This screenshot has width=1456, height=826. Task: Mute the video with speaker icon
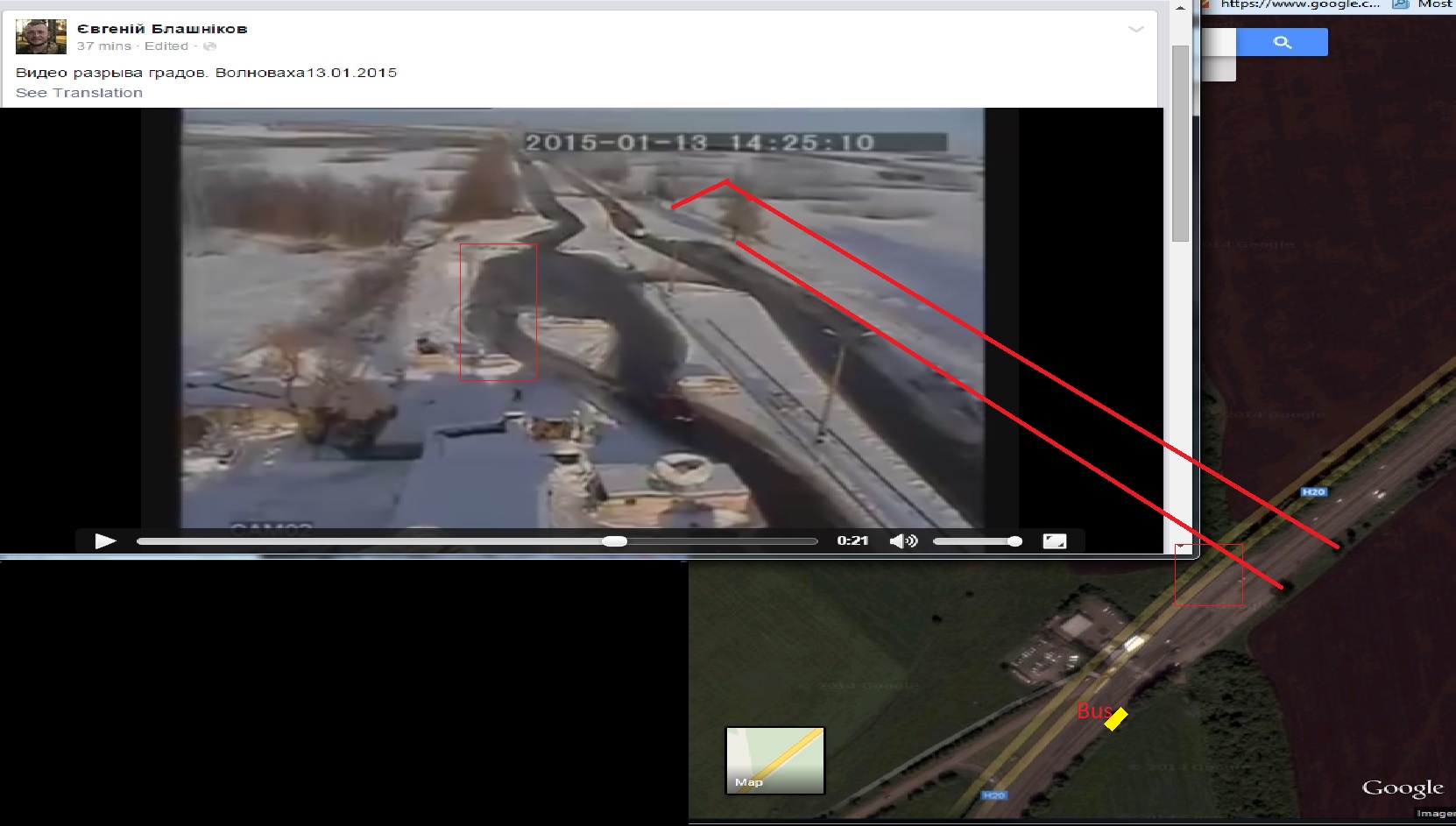pyautogui.click(x=902, y=541)
